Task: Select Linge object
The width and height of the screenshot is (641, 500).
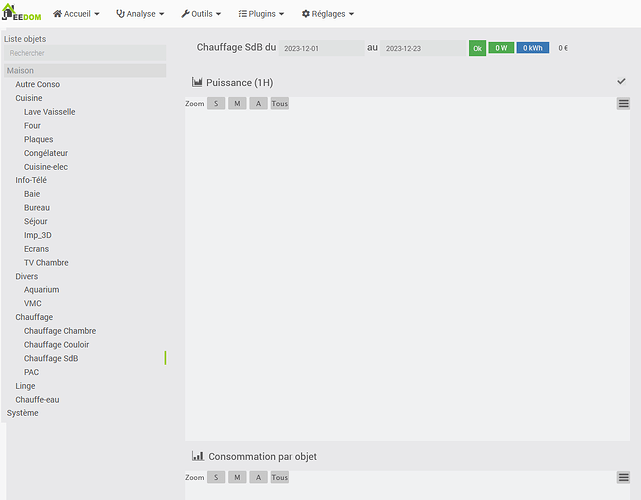Action: coord(25,386)
